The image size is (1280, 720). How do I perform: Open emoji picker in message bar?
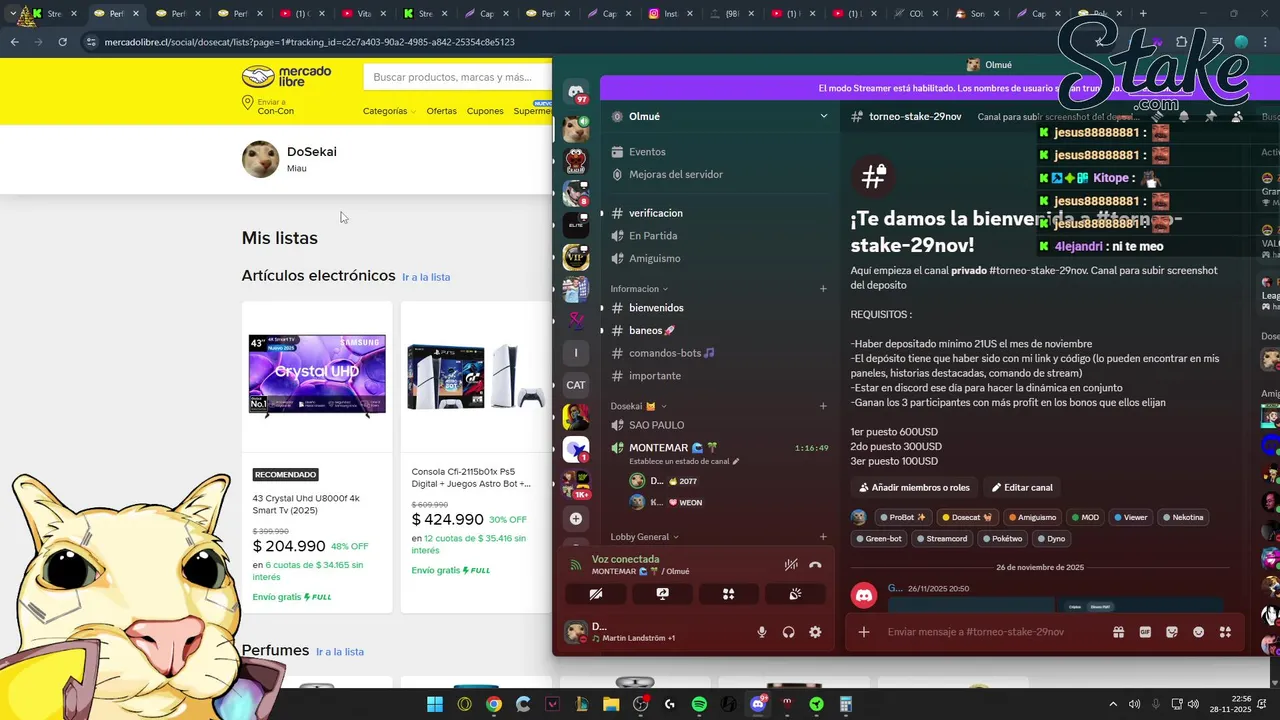click(1198, 632)
